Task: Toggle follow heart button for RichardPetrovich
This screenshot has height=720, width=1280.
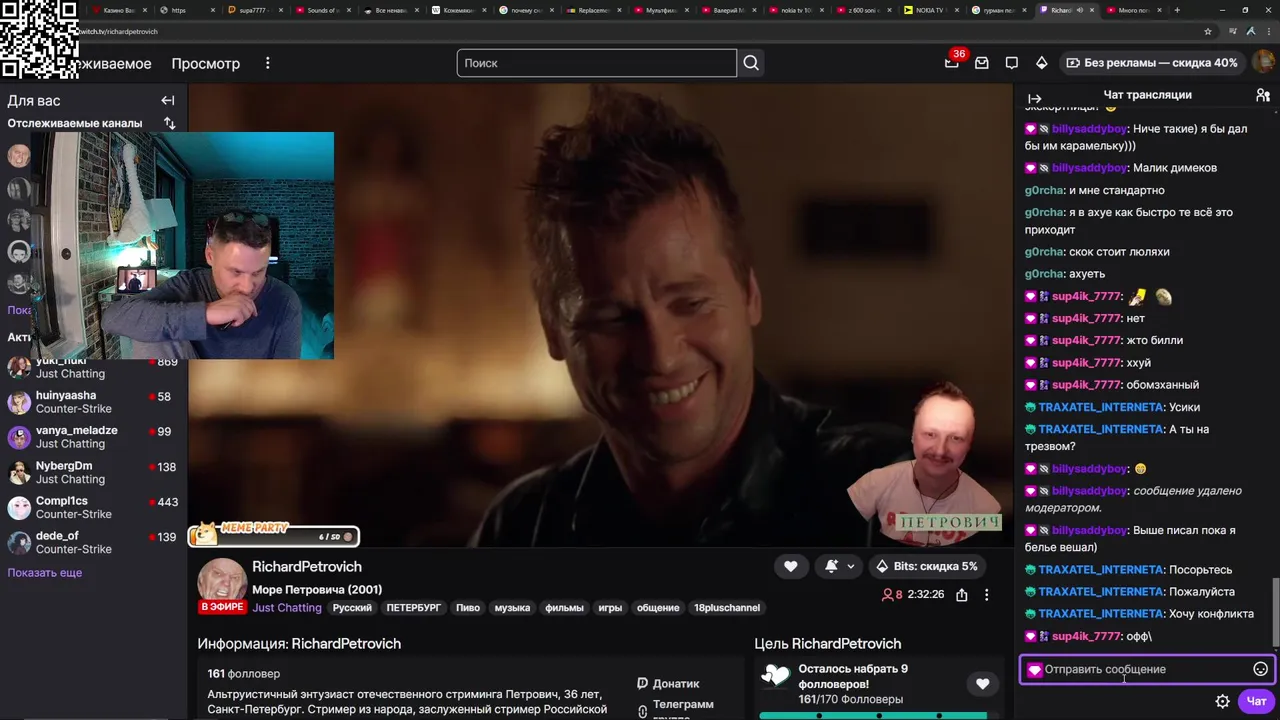Action: pos(790,566)
